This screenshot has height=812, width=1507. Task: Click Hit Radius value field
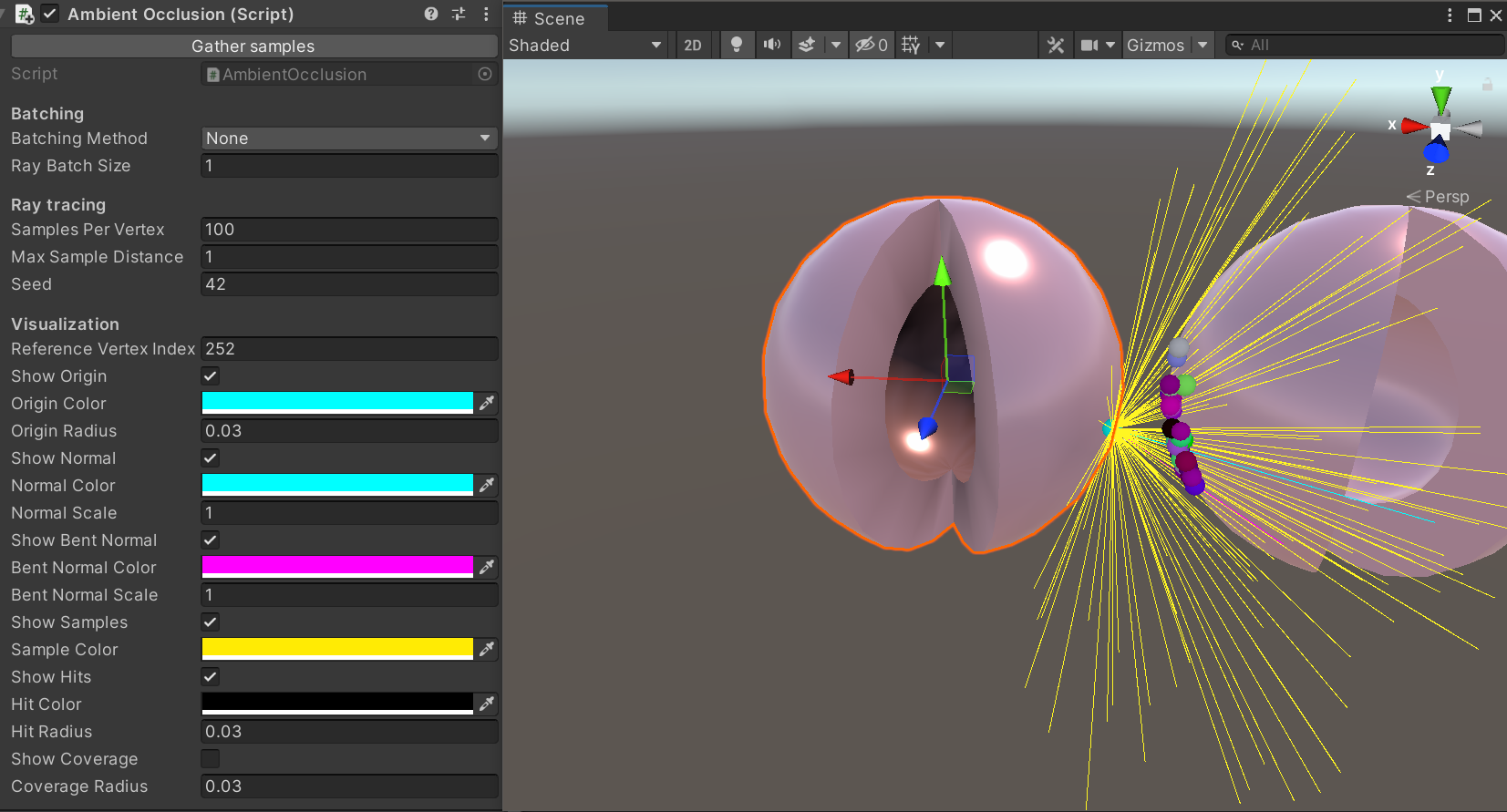349,732
